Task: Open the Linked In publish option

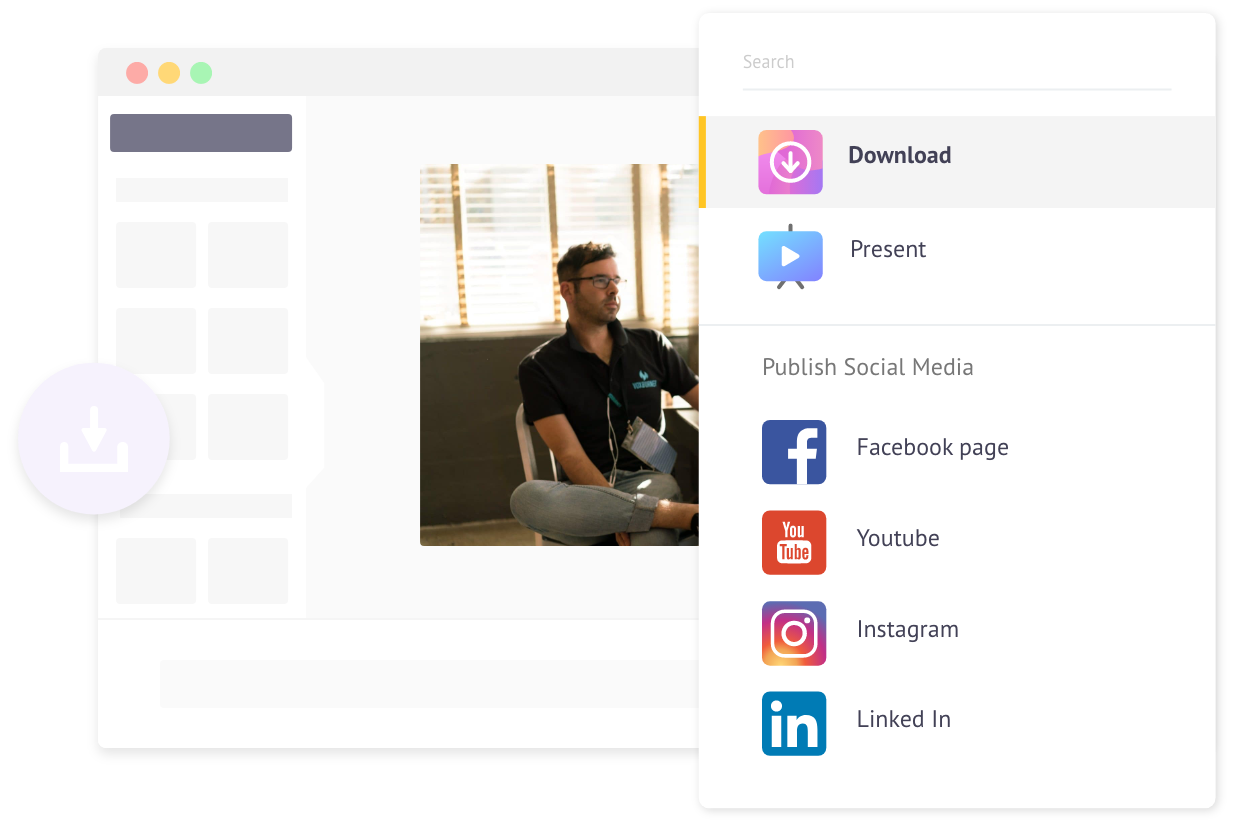Action: 904,719
